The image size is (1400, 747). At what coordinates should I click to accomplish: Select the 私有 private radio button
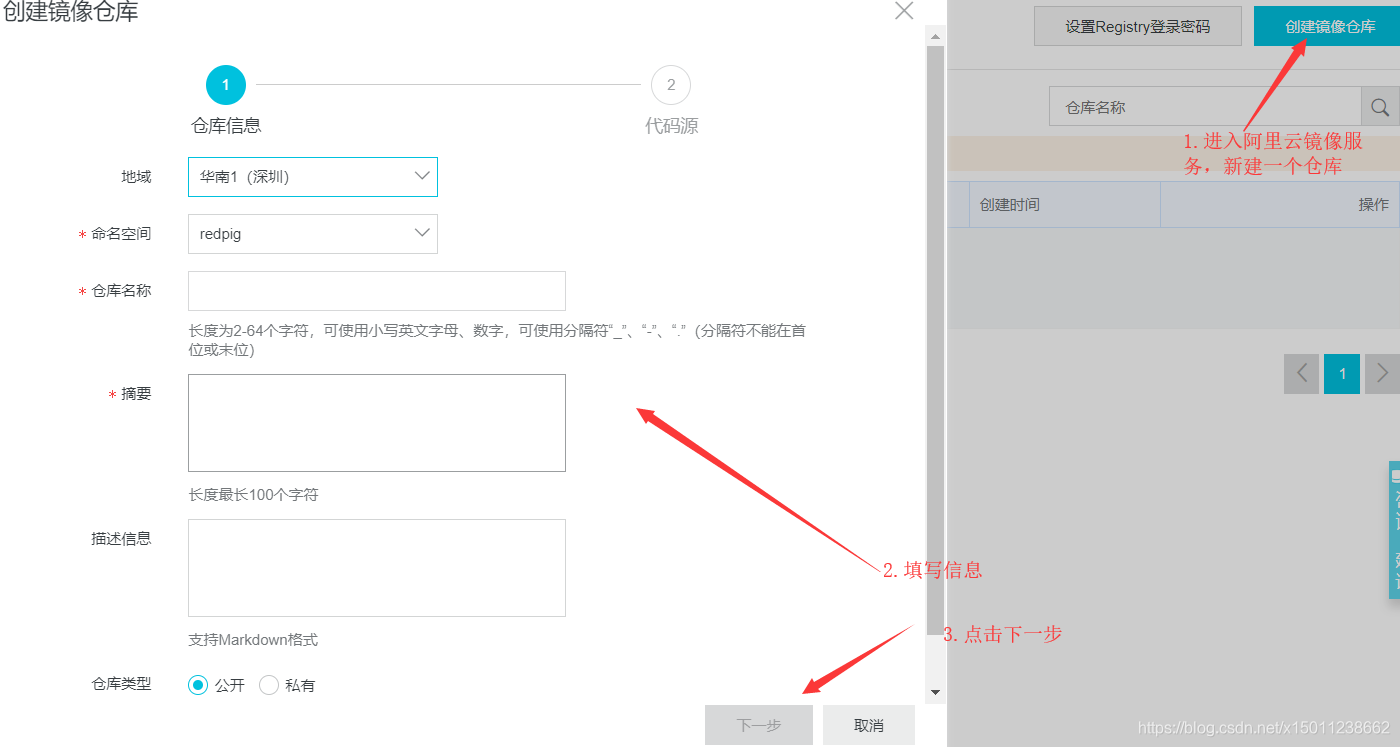(269, 685)
